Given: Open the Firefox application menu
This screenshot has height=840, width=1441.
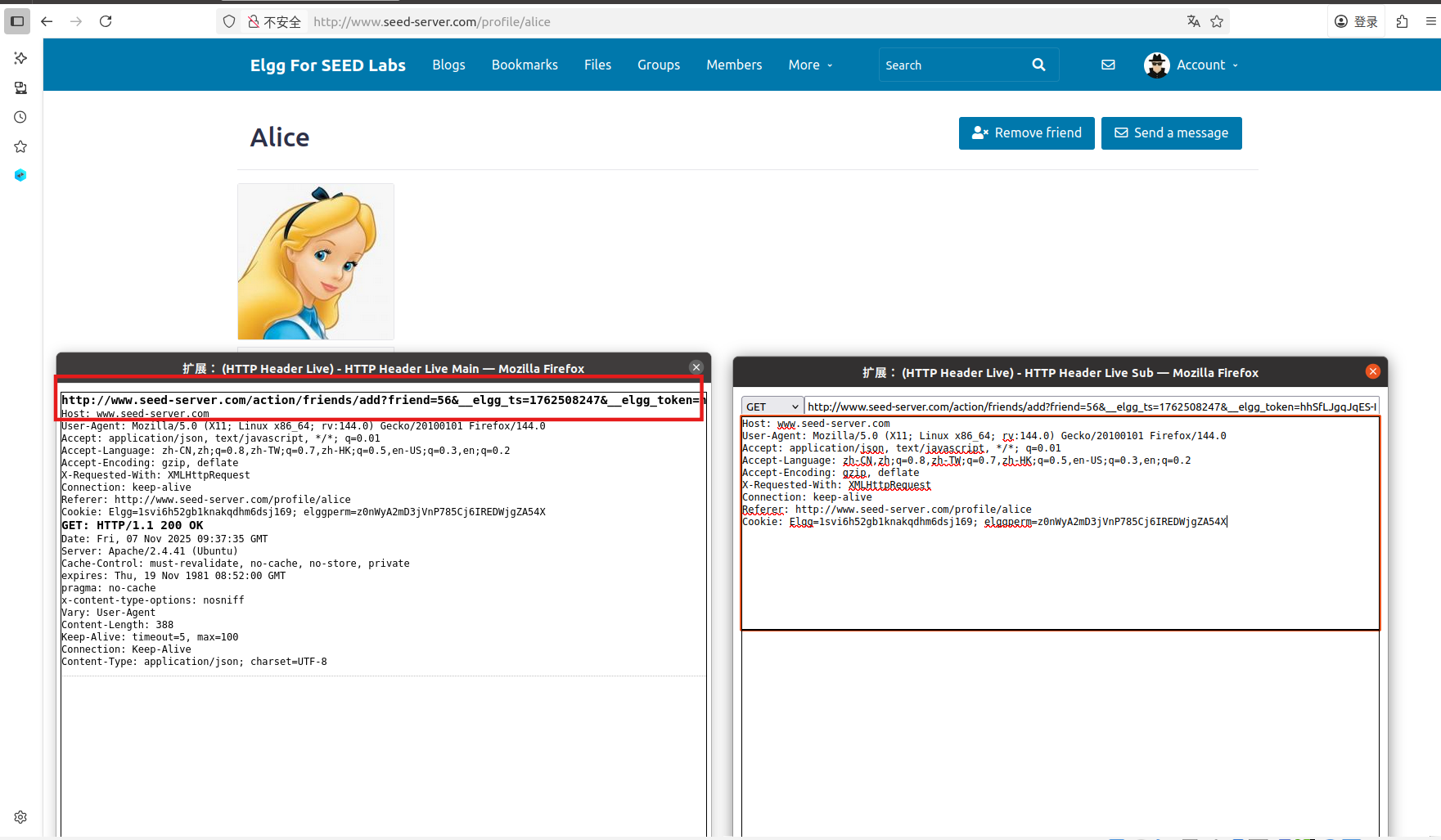Looking at the screenshot, I should pyautogui.click(x=1430, y=21).
